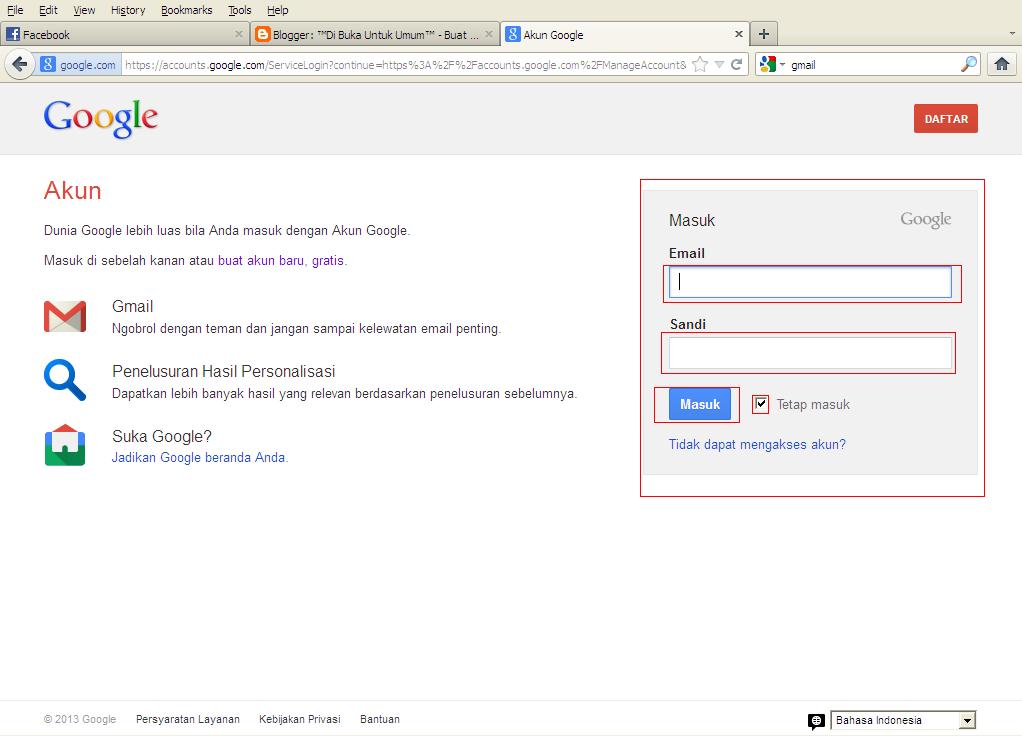This screenshot has height=736, width=1022.
Task: Open the History menu
Action: [x=128, y=10]
